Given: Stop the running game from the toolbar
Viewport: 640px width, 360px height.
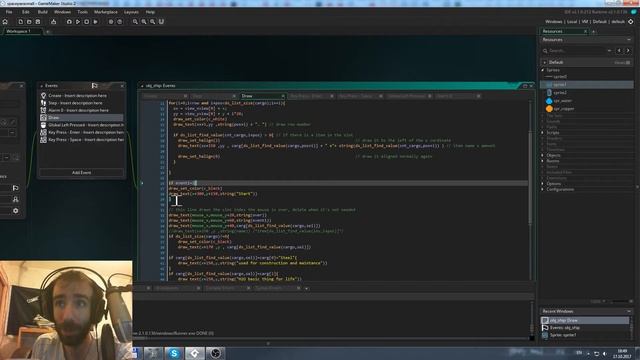Looking at the screenshot, I should coord(87,22).
